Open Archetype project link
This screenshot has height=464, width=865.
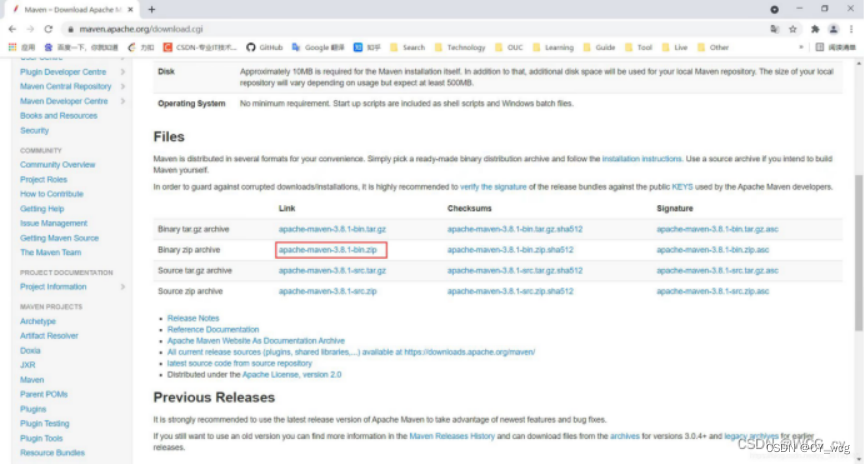click(x=38, y=322)
